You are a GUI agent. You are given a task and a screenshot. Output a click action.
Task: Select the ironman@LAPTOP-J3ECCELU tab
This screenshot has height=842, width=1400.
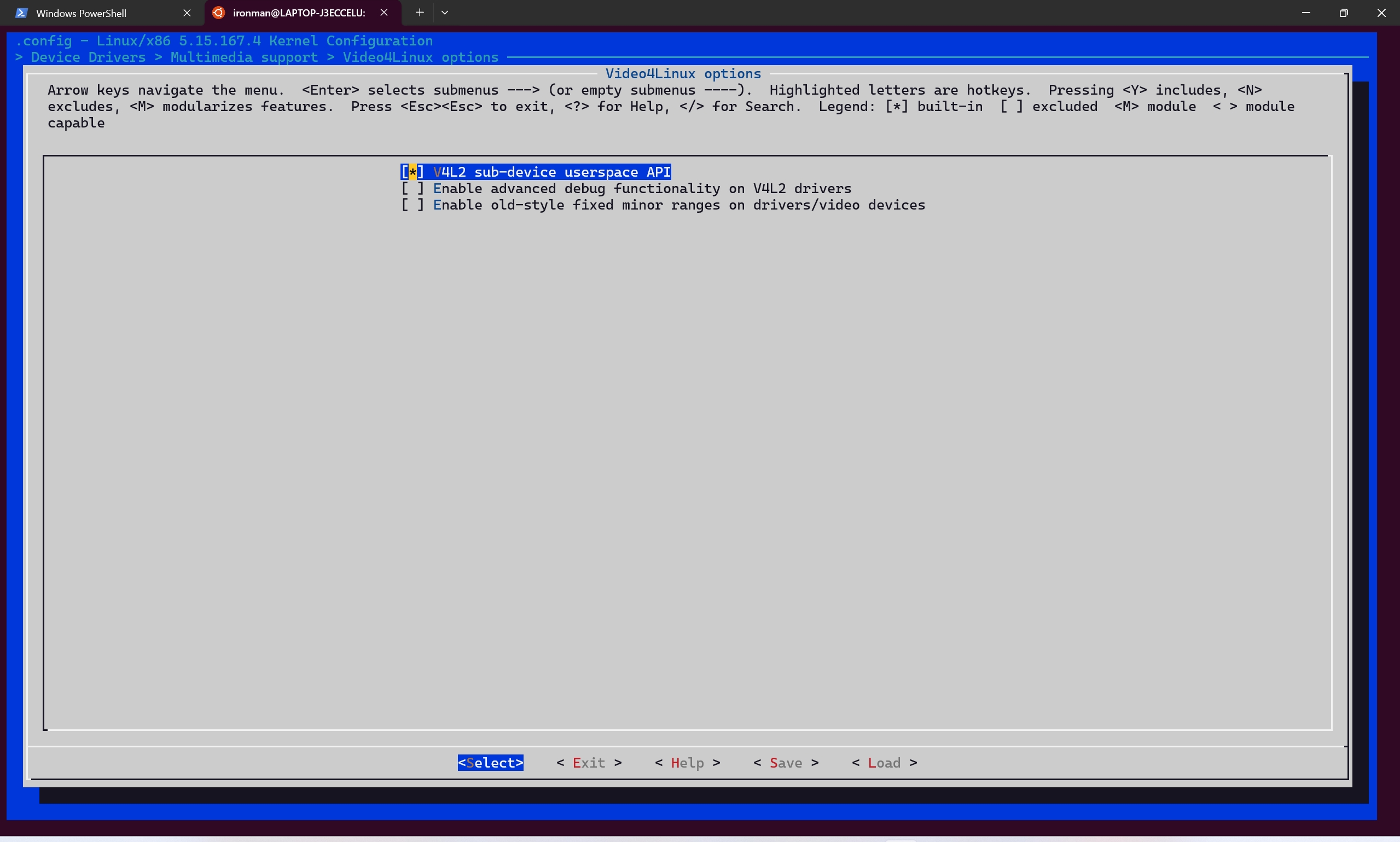(303, 13)
